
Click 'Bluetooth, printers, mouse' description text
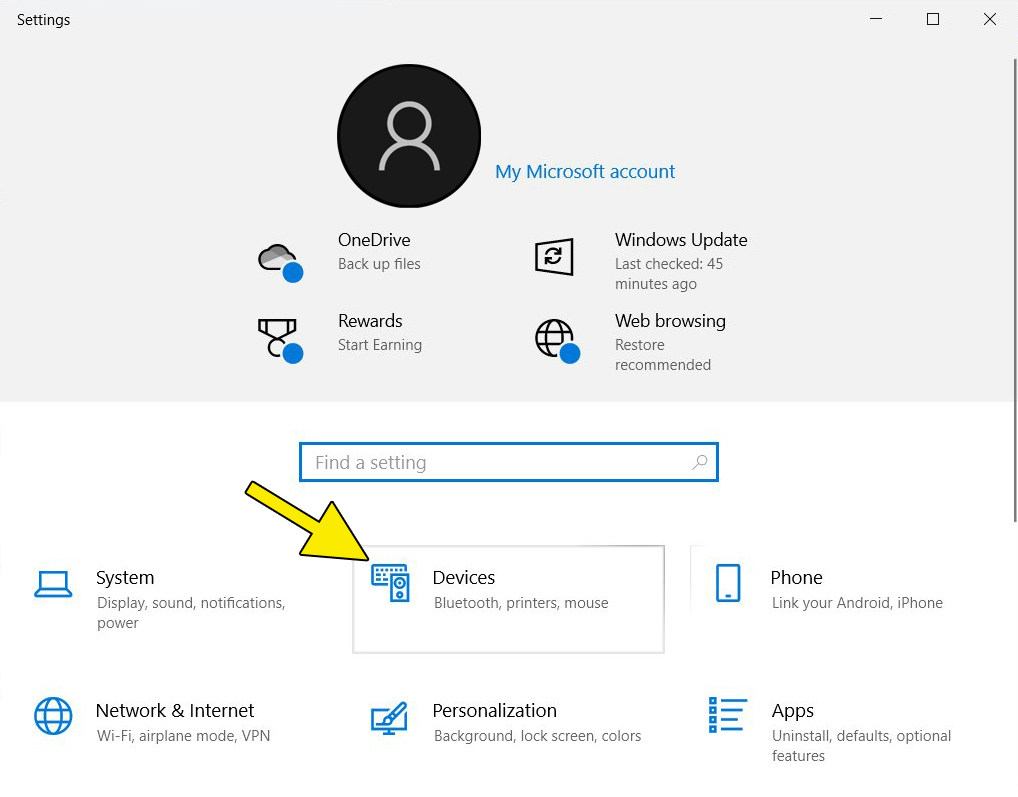tap(521, 603)
